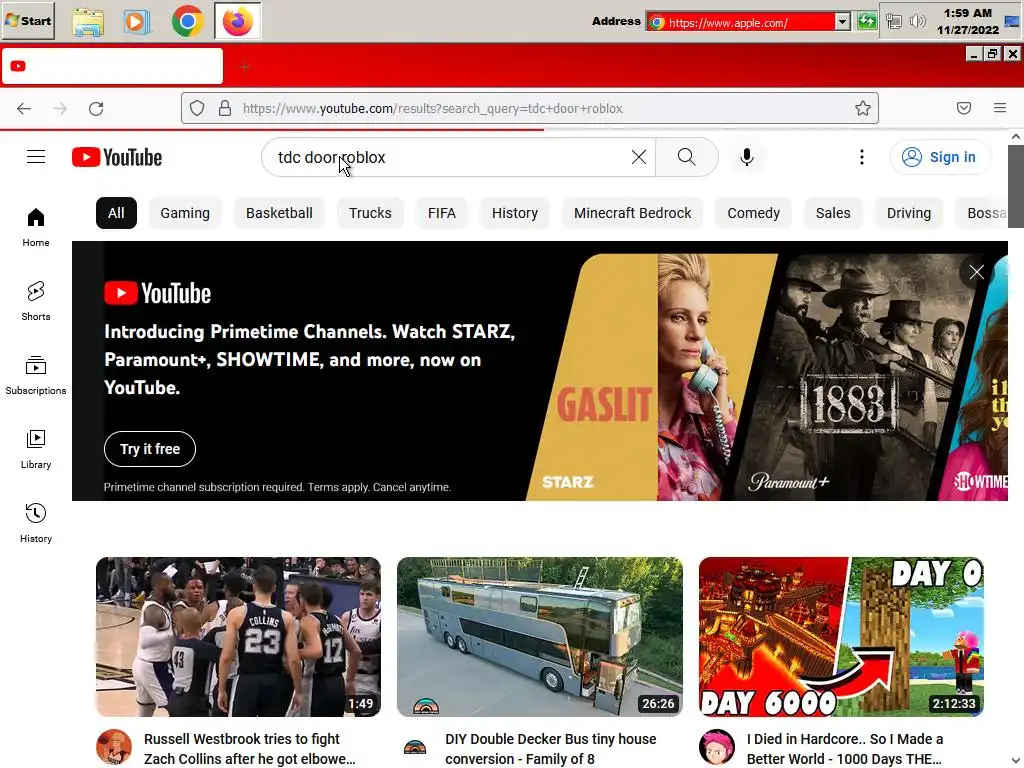Click the Try it free button
Image resolution: width=1024 pixels, height=768 pixels.
pos(150,449)
